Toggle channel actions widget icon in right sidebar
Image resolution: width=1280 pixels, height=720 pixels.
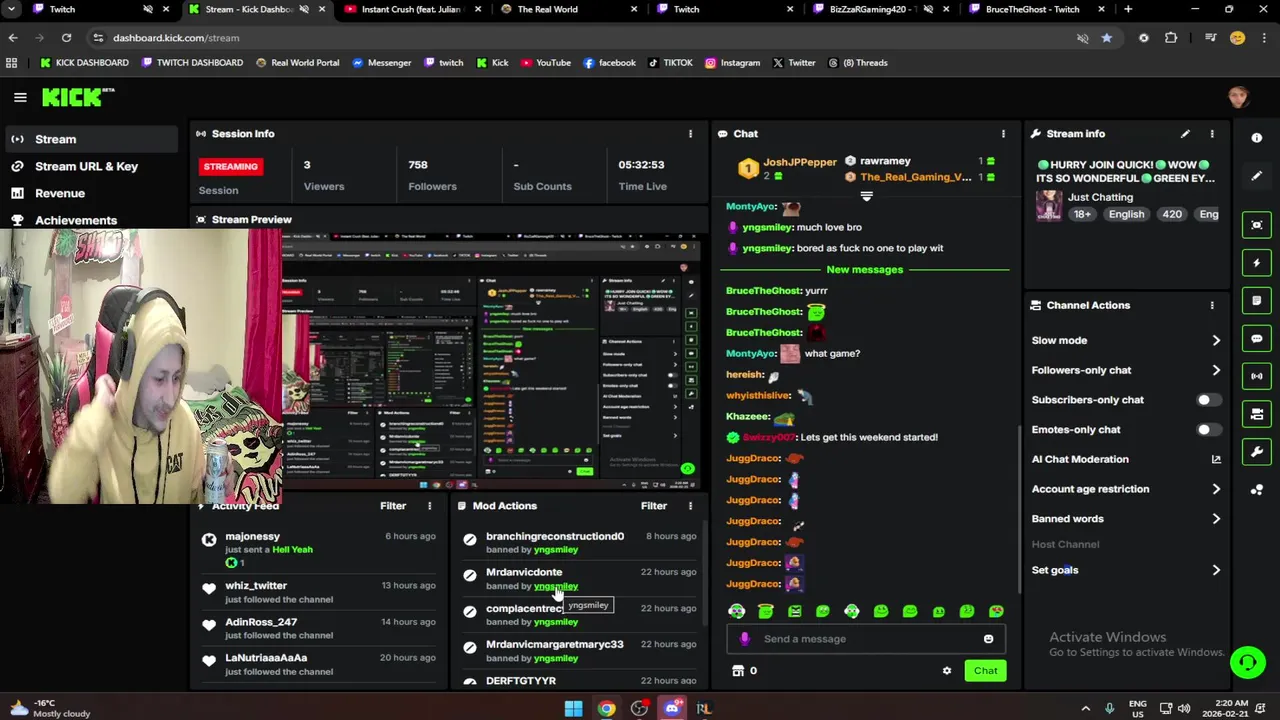coord(1257,414)
